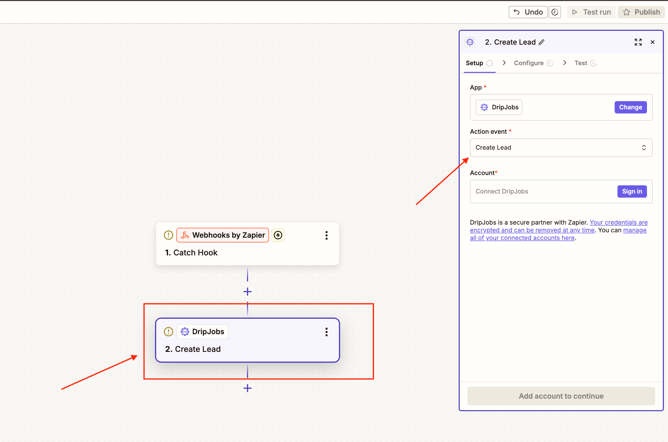Click chevron between Configure and Test
The height and width of the screenshot is (442, 668).
point(564,63)
